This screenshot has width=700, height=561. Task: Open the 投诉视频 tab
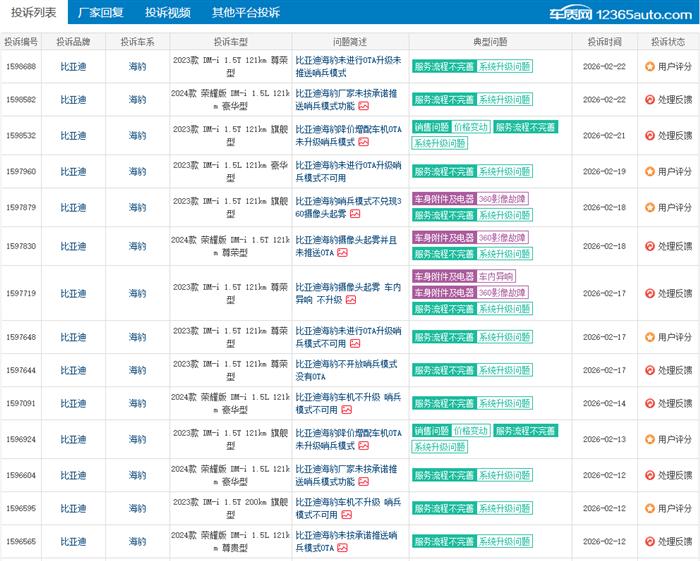[167, 13]
